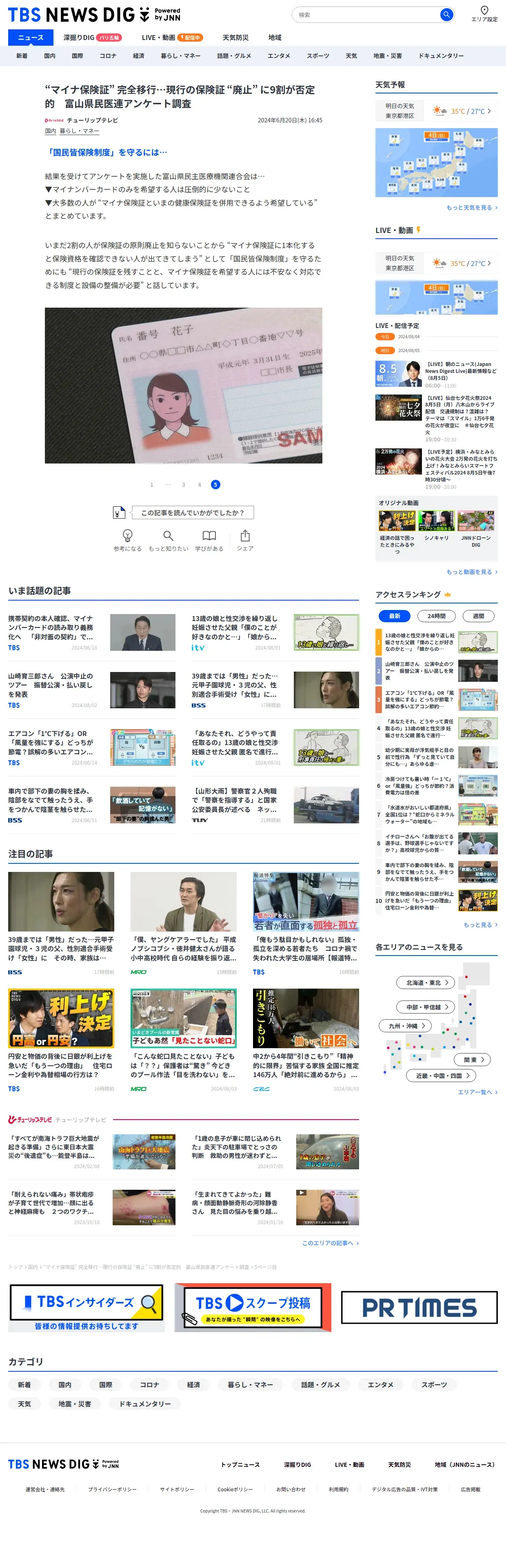Screen dimensions: 506x1568
Task: Click the もっと知りたい magnifier icon
Action: tap(168, 536)
